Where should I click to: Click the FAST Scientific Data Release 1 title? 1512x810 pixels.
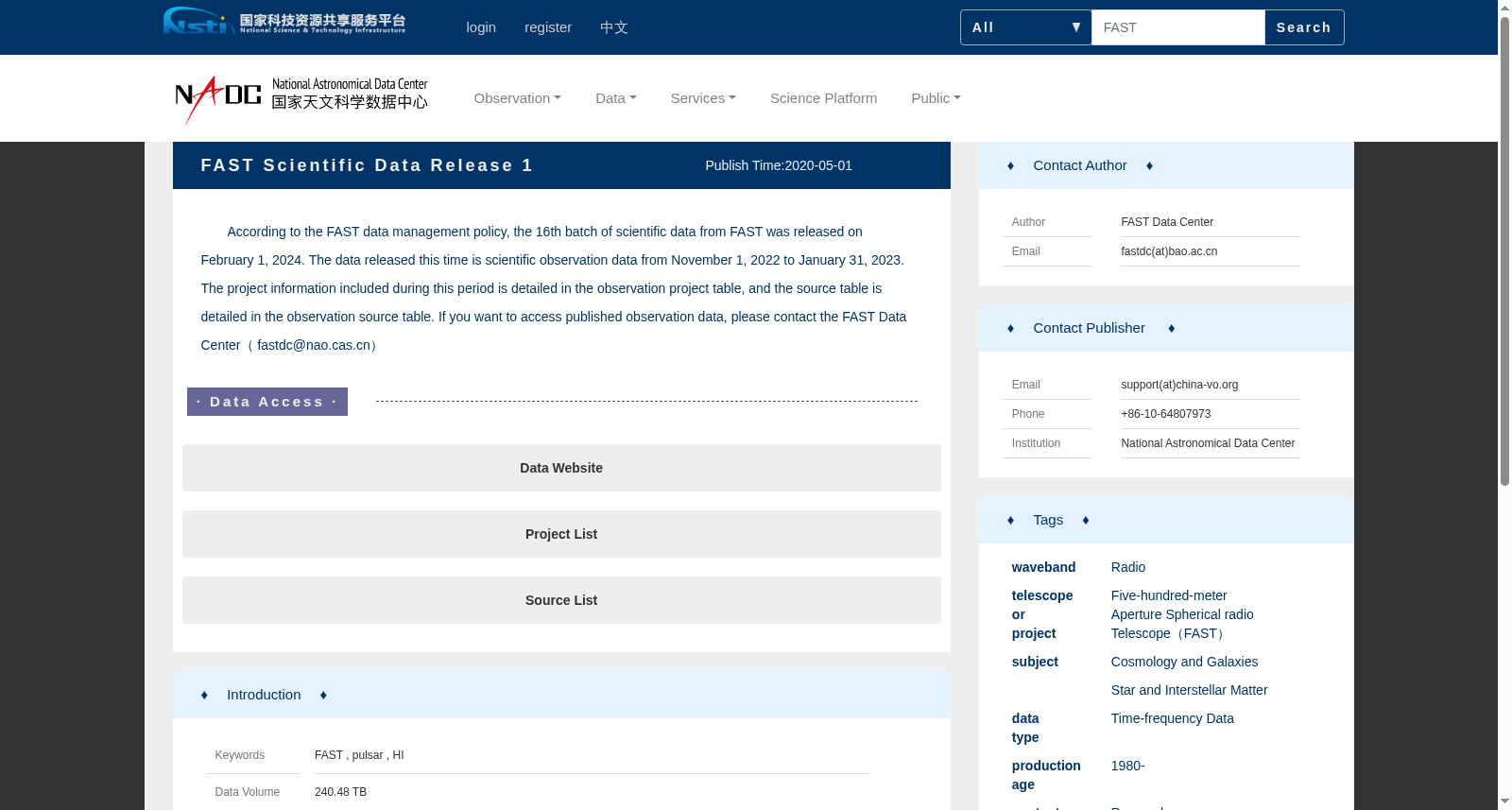(x=367, y=165)
